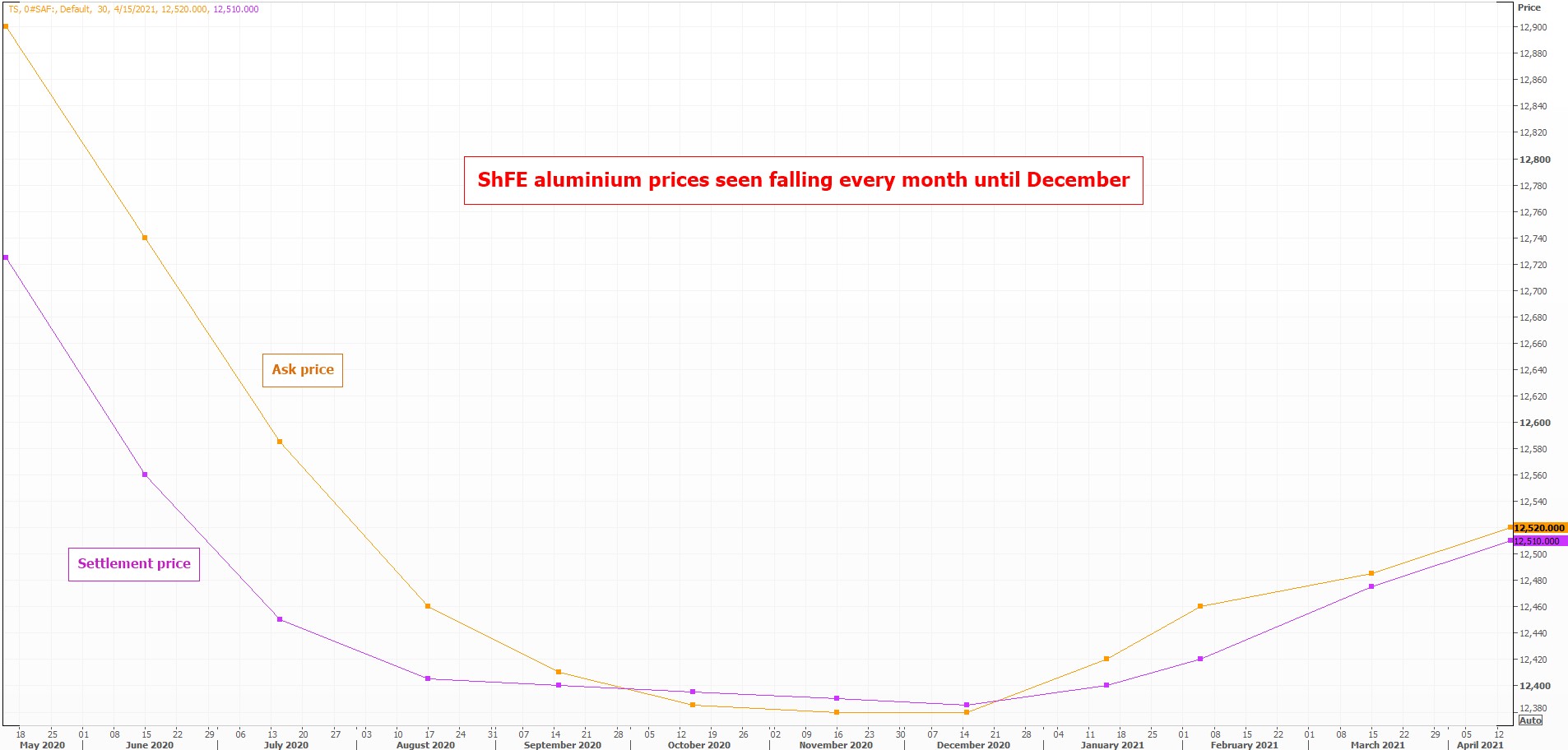This screenshot has width=1568, height=750.
Task: Click the purple Settlement marker for July 2020
Action: coord(280,619)
